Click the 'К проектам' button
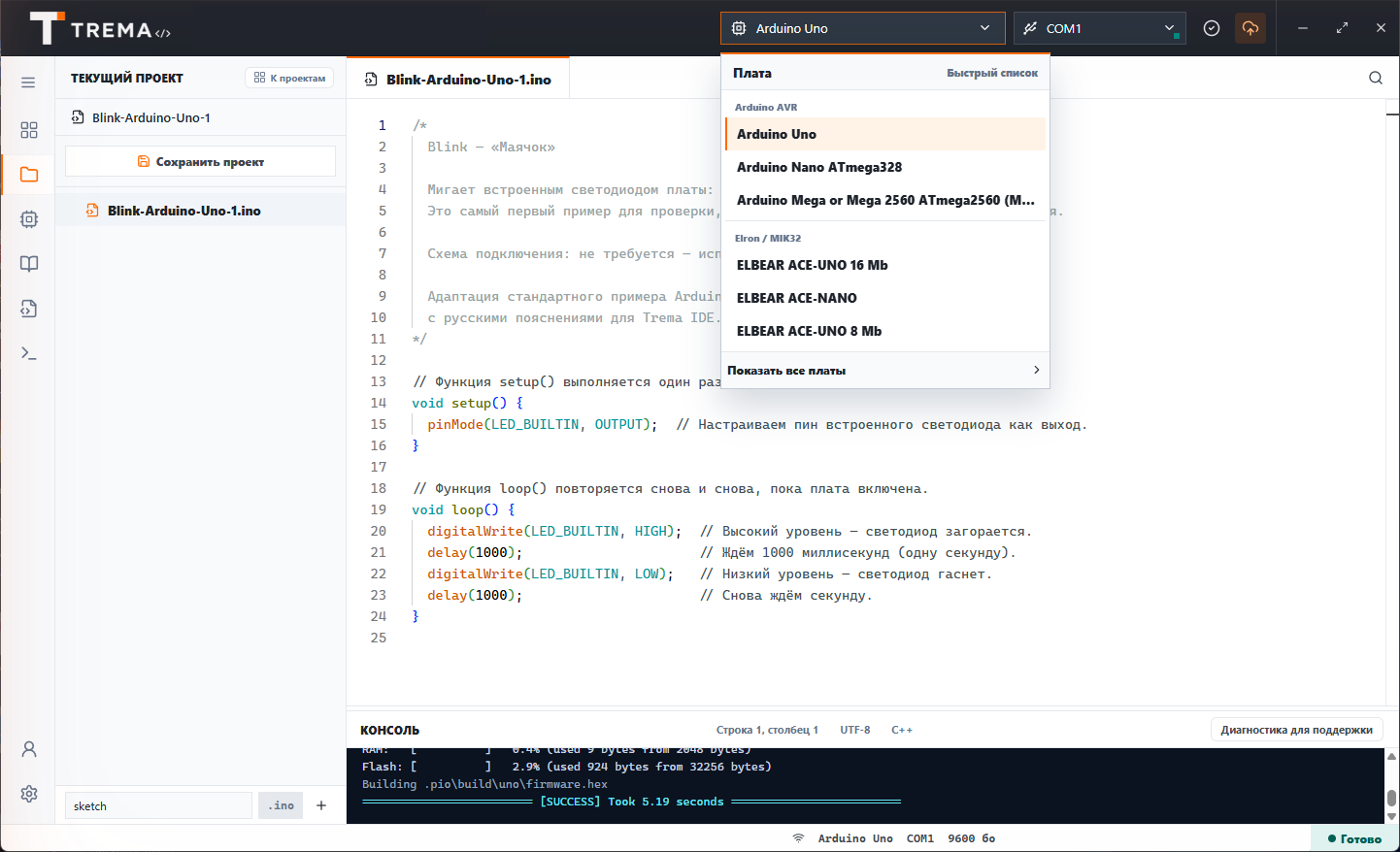1400x852 pixels. pyautogui.click(x=289, y=78)
